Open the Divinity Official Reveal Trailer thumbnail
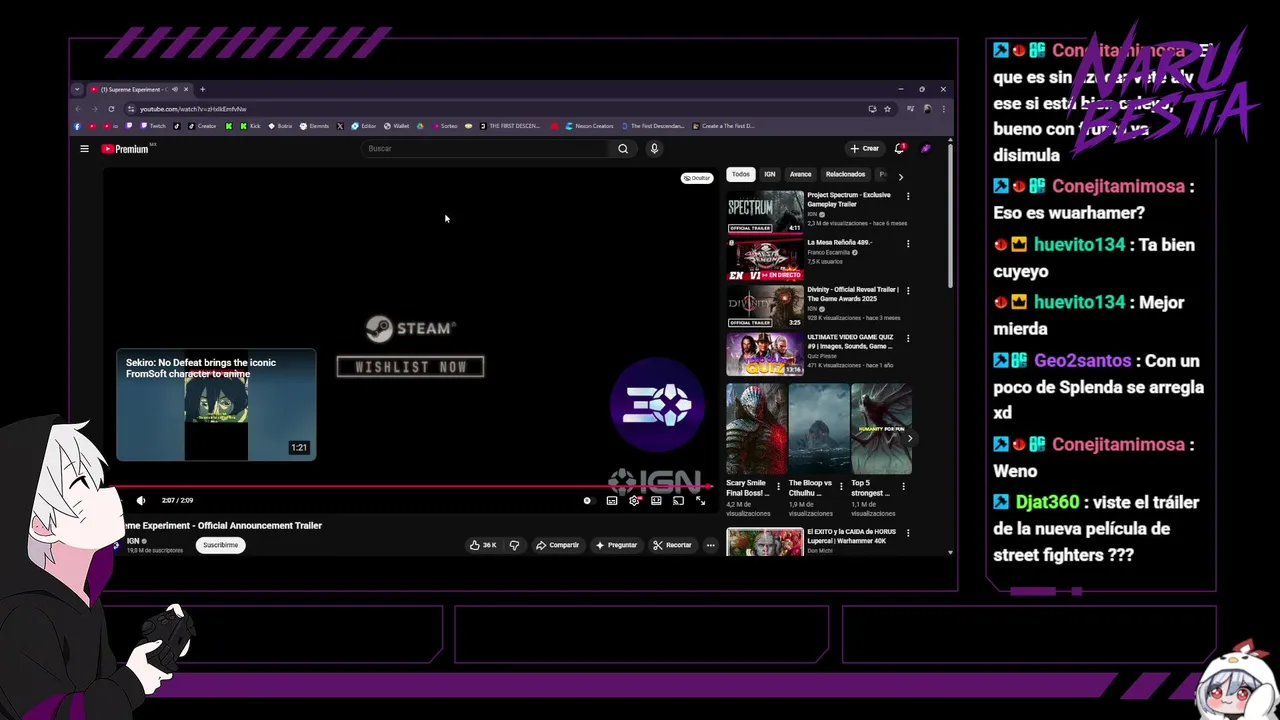Viewport: 1280px width, 720px height. pos(765,307)
